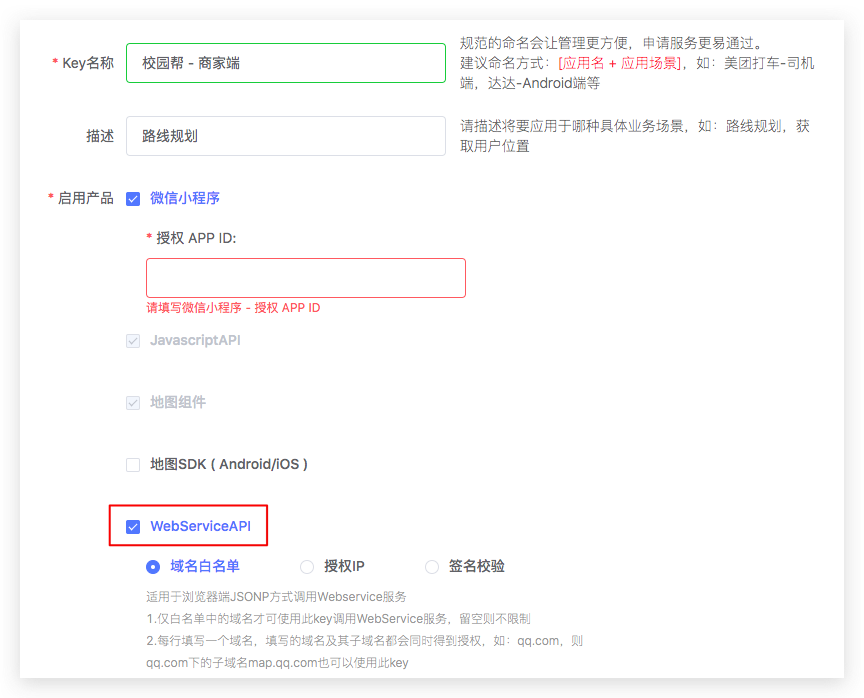Toggle the JavascriptAPI checkbox
Screen dimensions: 864x698
133,341
